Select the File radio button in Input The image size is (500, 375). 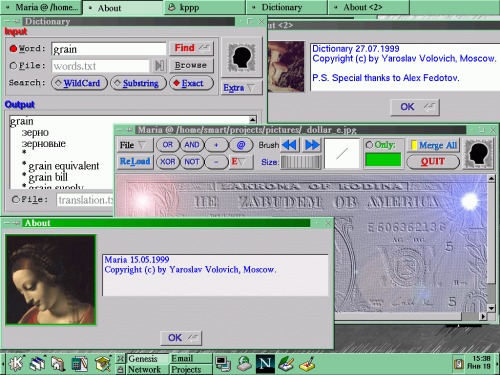(x=13, y=66)
